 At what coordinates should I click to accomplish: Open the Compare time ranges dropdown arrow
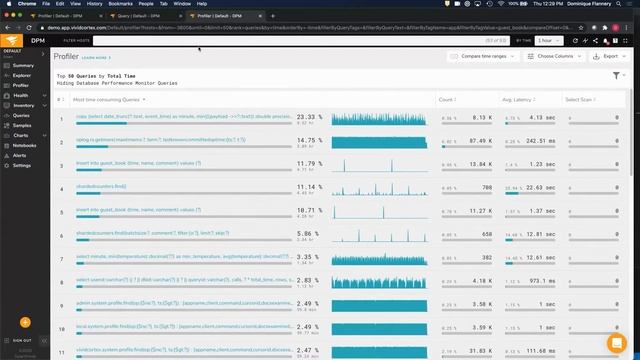pos(513,56)
